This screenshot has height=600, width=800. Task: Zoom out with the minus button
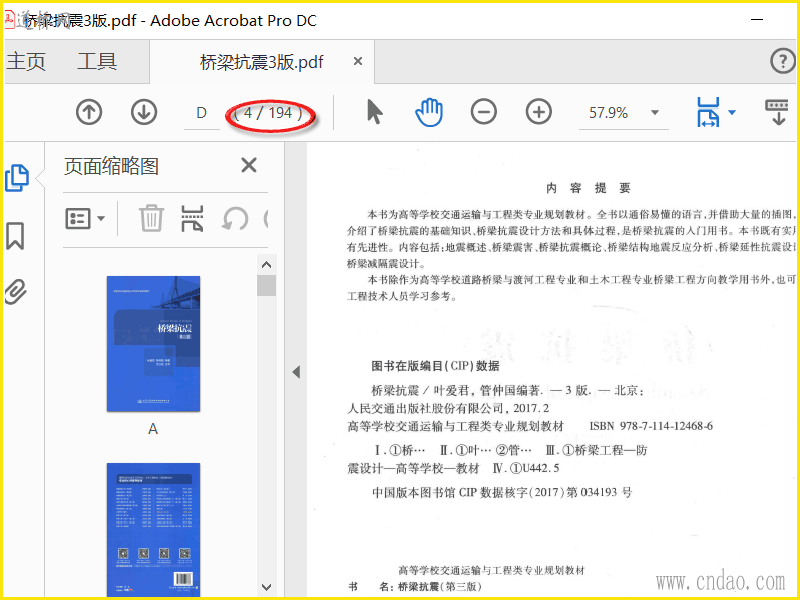point(484,112)
